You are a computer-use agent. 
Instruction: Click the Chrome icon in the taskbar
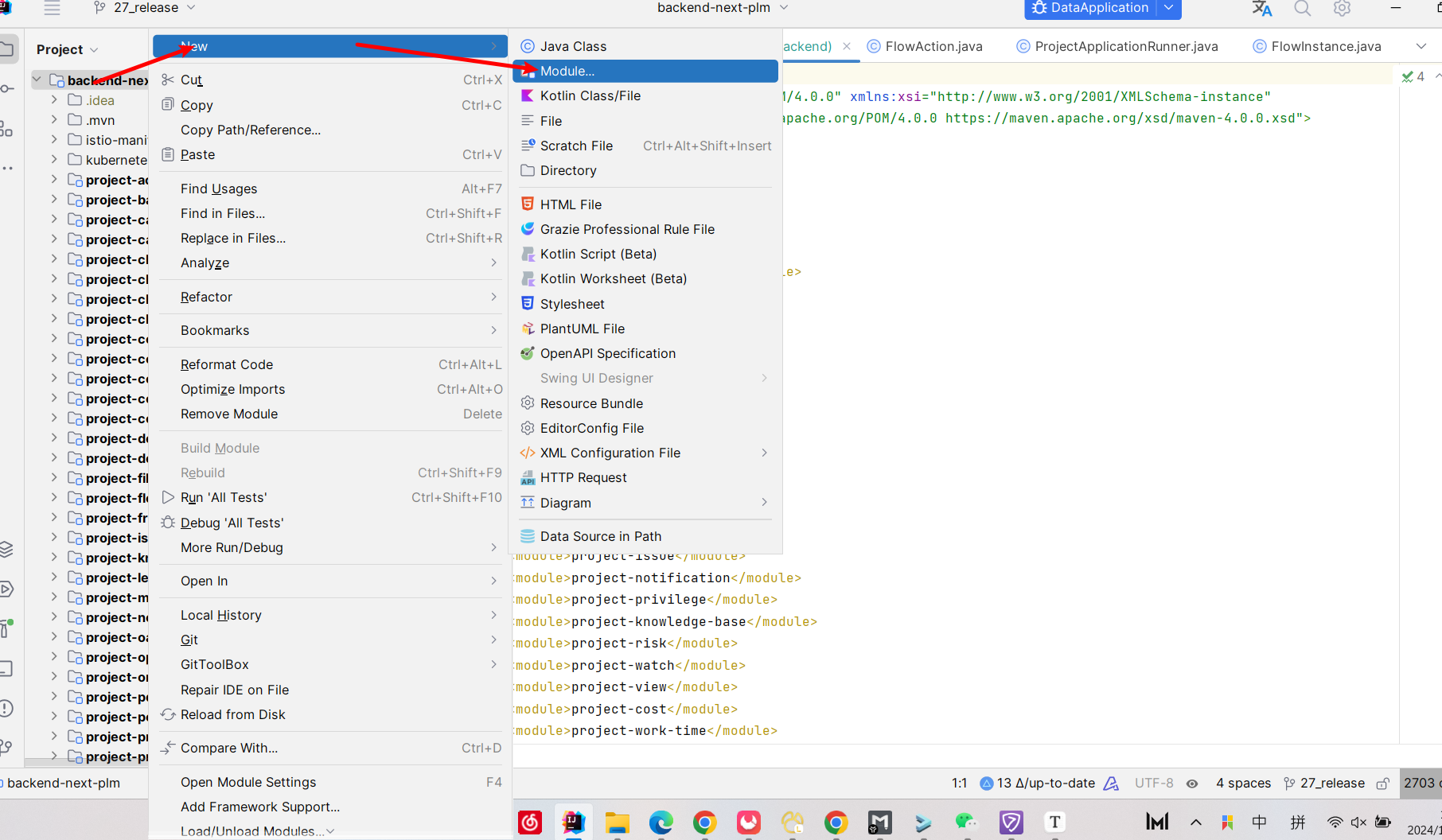tap(704, 822)
